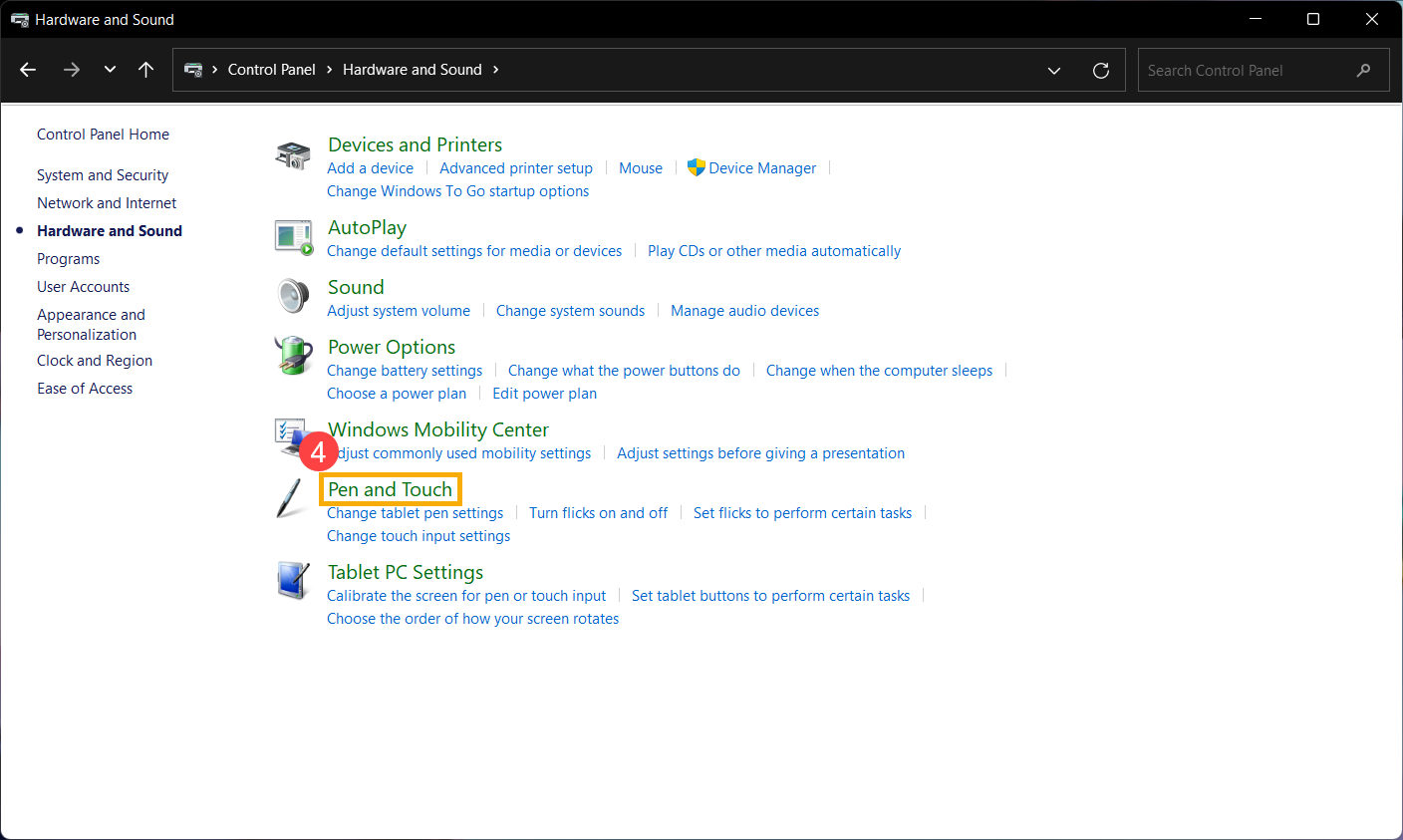
Task: Go forward with the Forward arrow
Action: [x=71, y=70]
